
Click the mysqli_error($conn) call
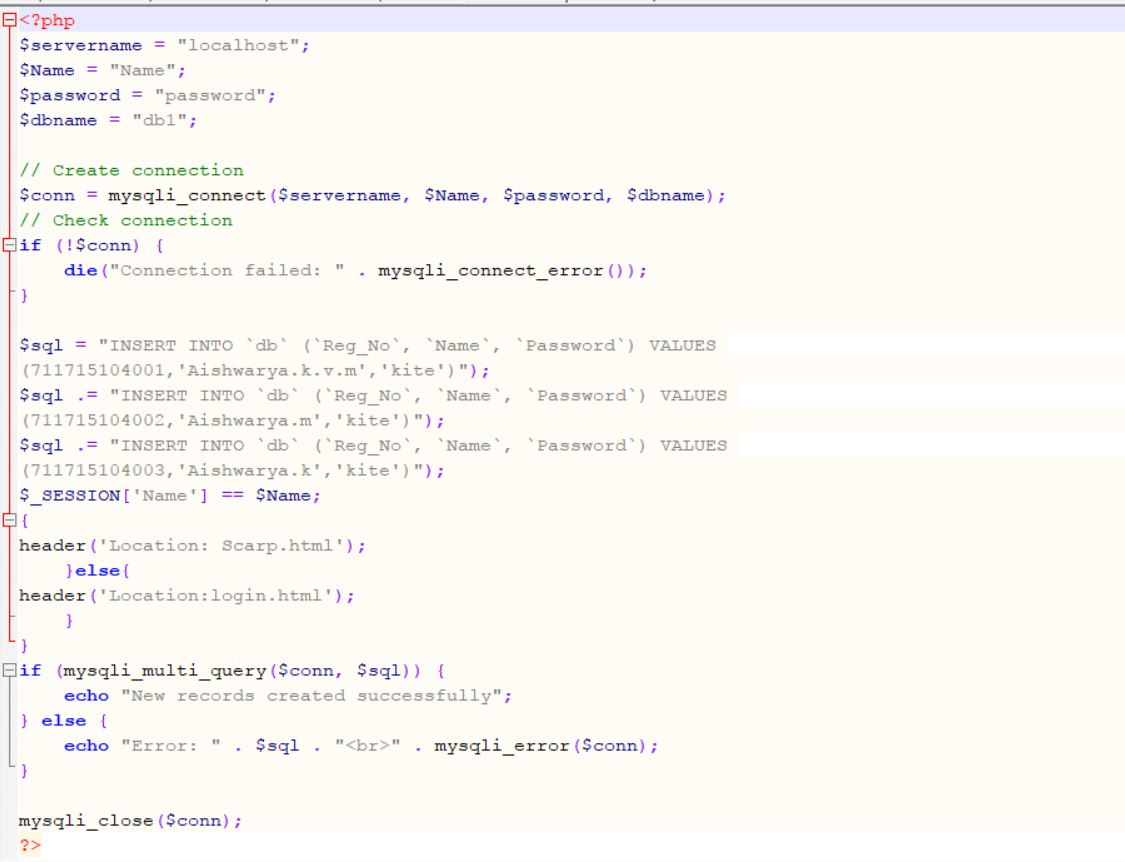tap(540, 746)
